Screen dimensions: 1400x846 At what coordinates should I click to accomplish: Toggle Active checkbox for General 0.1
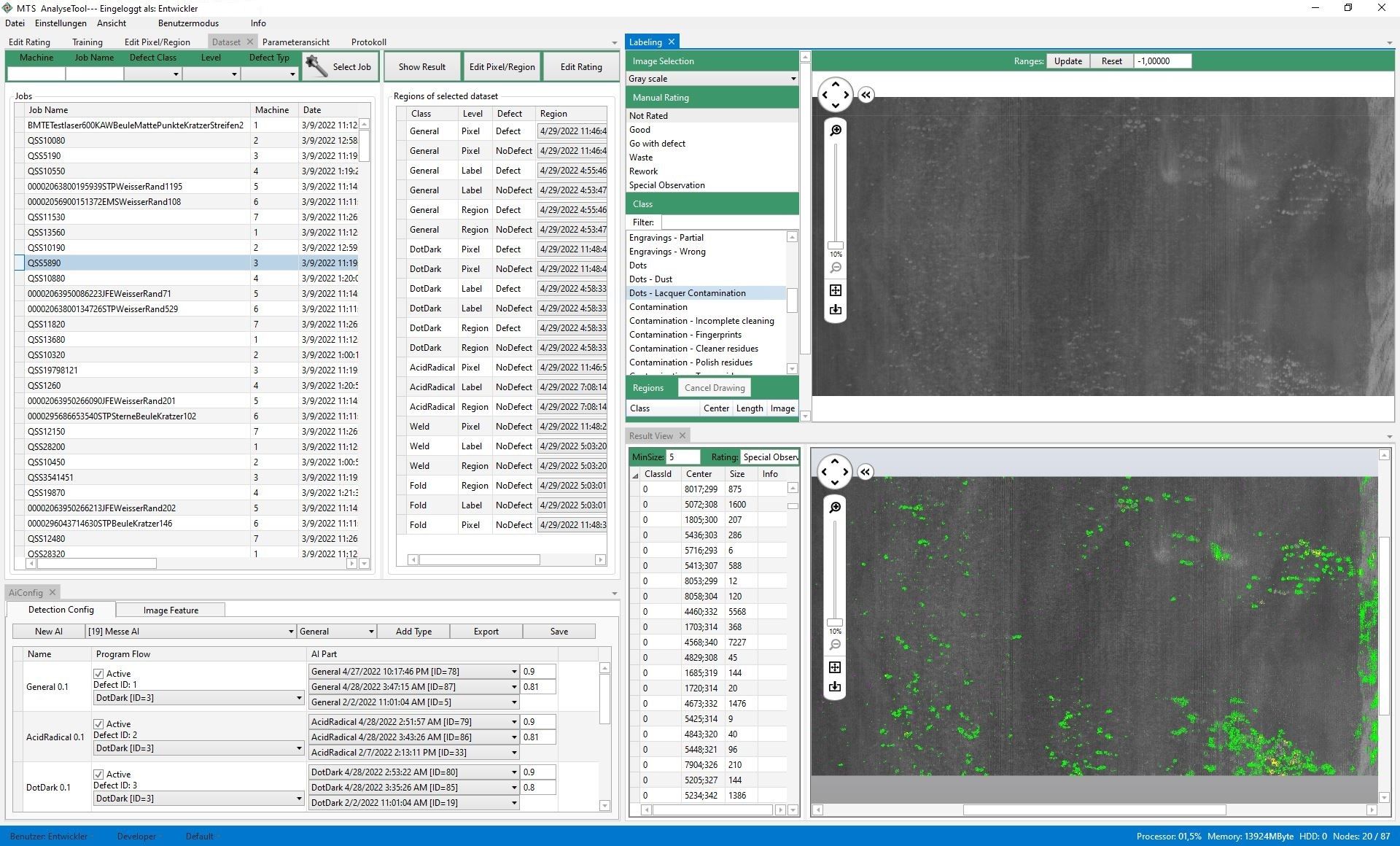coord(98,673)
